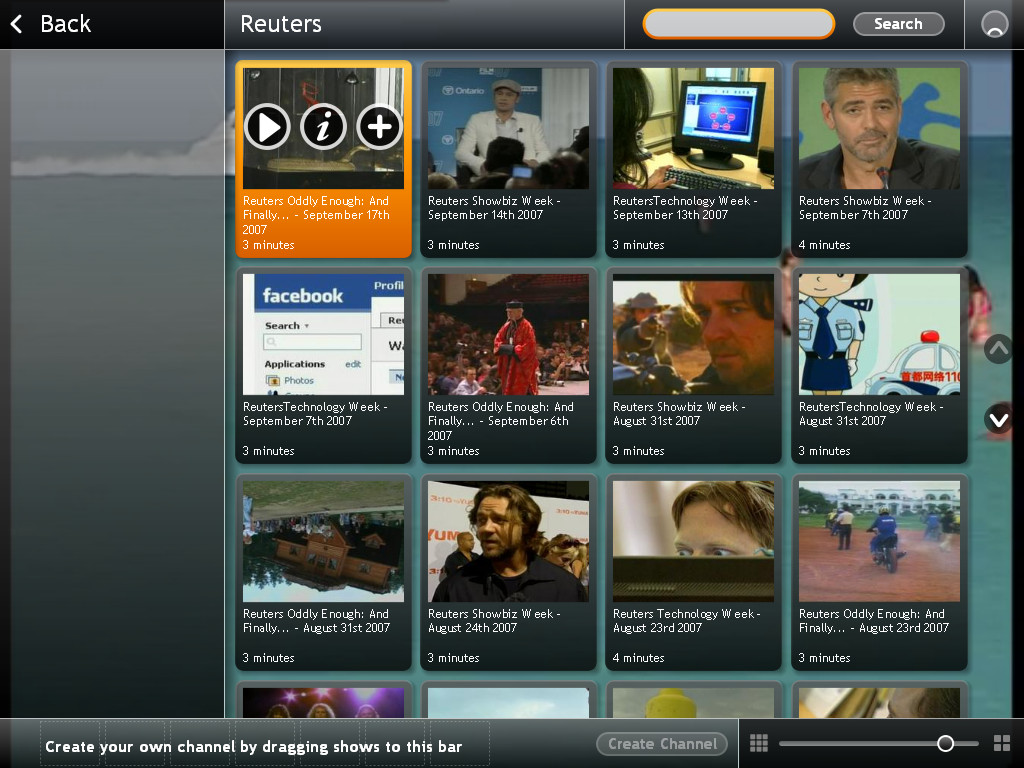This screenshot has height=768, width=1024.
Task: Open Technology Week September 13th thumbnail
Action: [694, 129]
